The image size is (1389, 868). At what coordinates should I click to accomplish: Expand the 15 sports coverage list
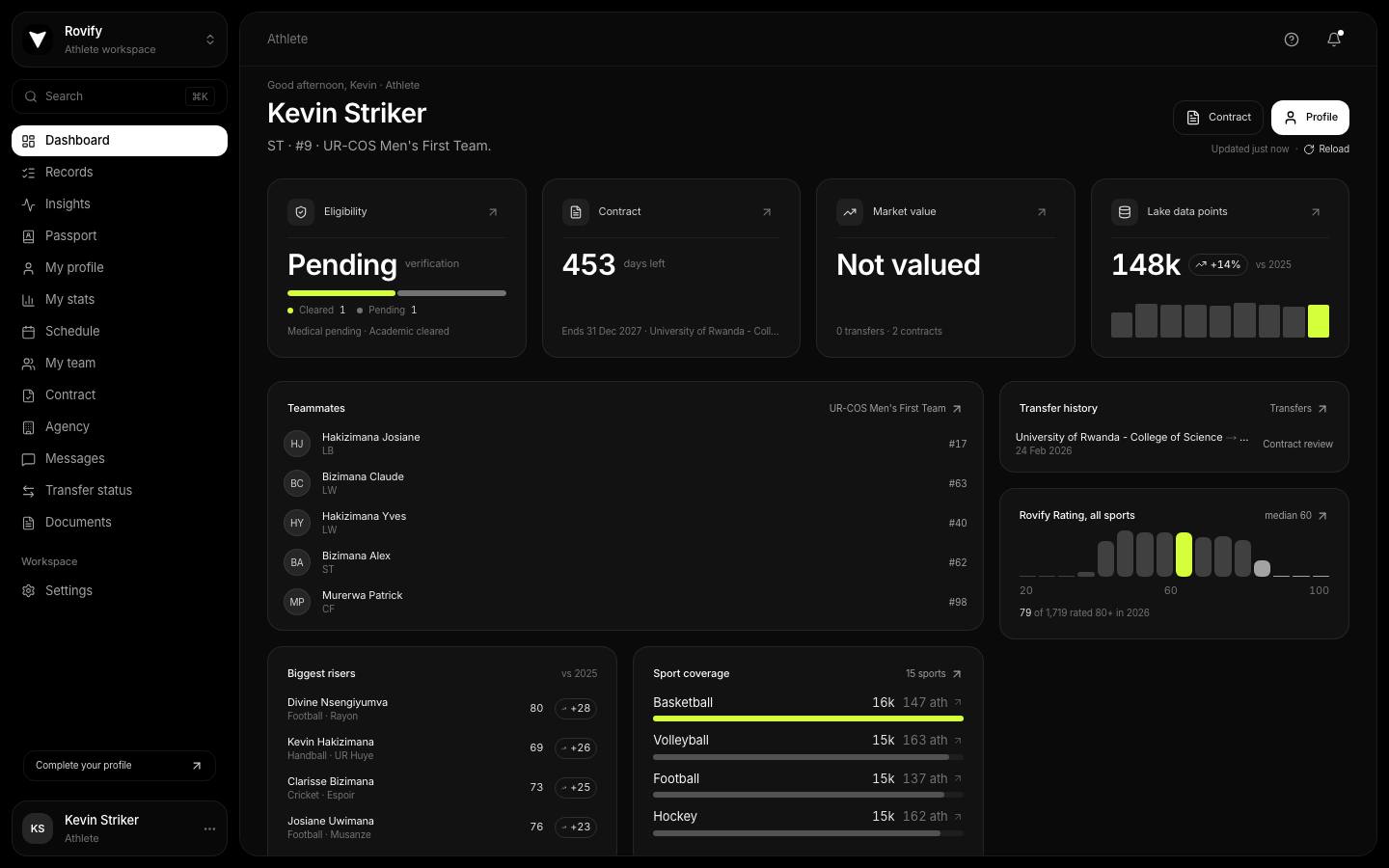933,674
